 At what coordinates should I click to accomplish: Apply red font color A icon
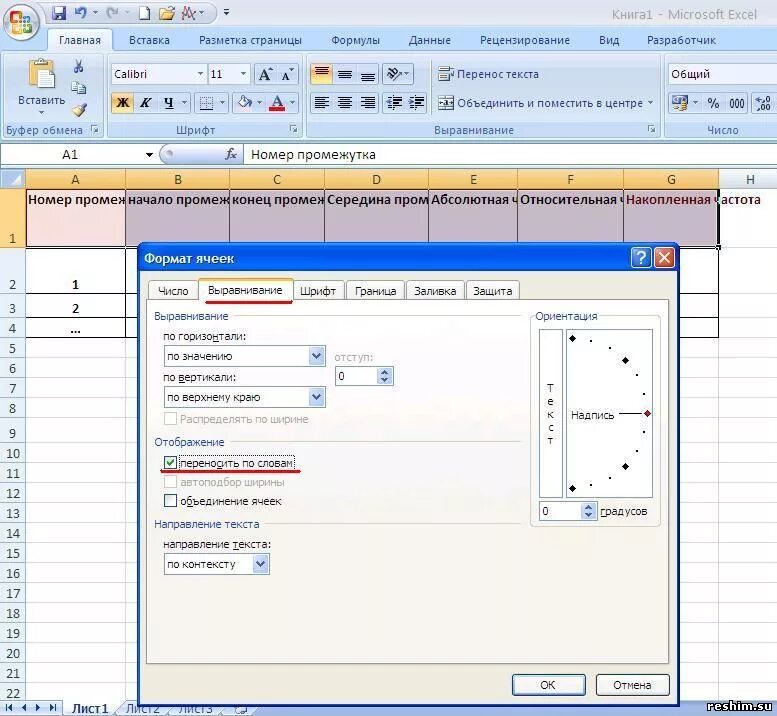tap(277, 103)
